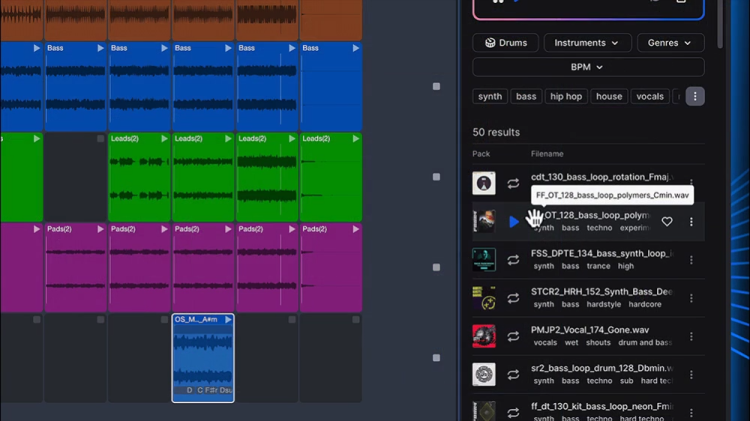Open more options for FF_OT_128 bass loop
750x421 pixels.
[691, 222]
